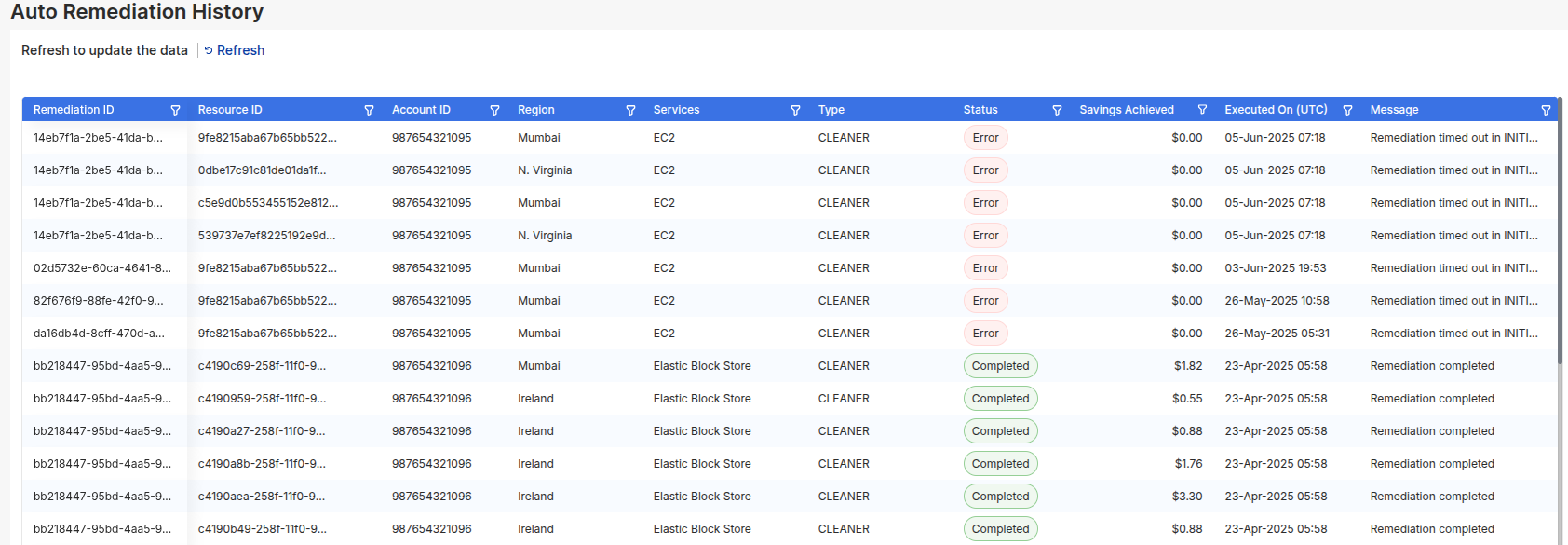Image resolution: width=1568 pixels, height=545 pixels.
Task: Click executed date 03-Jun-2025 19:53
Action: (x=1276, y=268)
